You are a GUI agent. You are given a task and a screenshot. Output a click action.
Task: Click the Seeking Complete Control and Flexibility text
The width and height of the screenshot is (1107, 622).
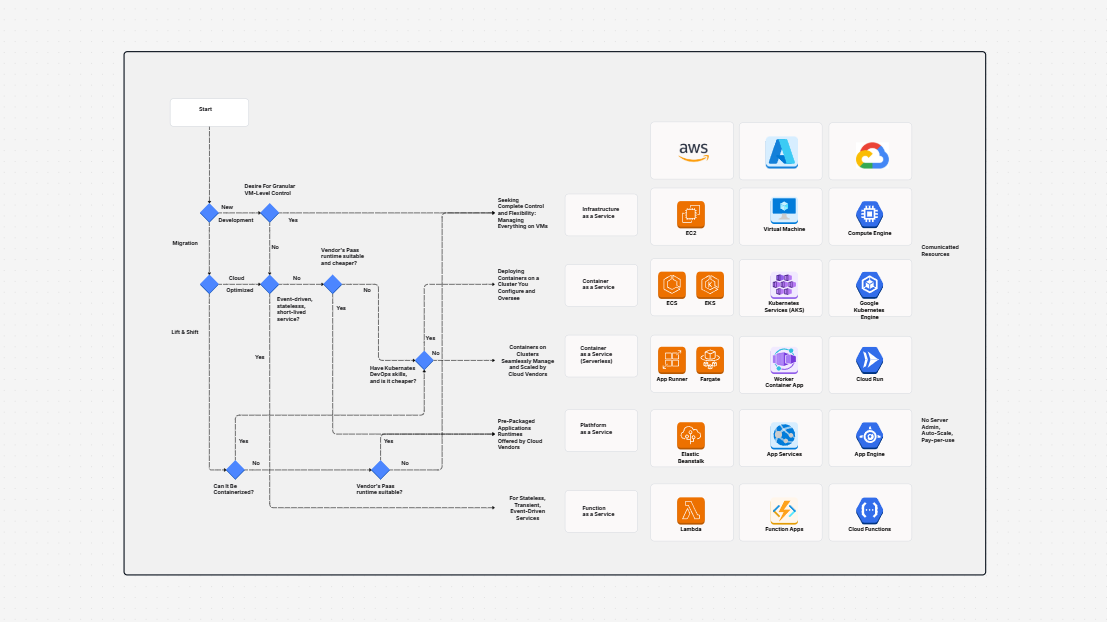pyautogui.click(x=522, y=213)
